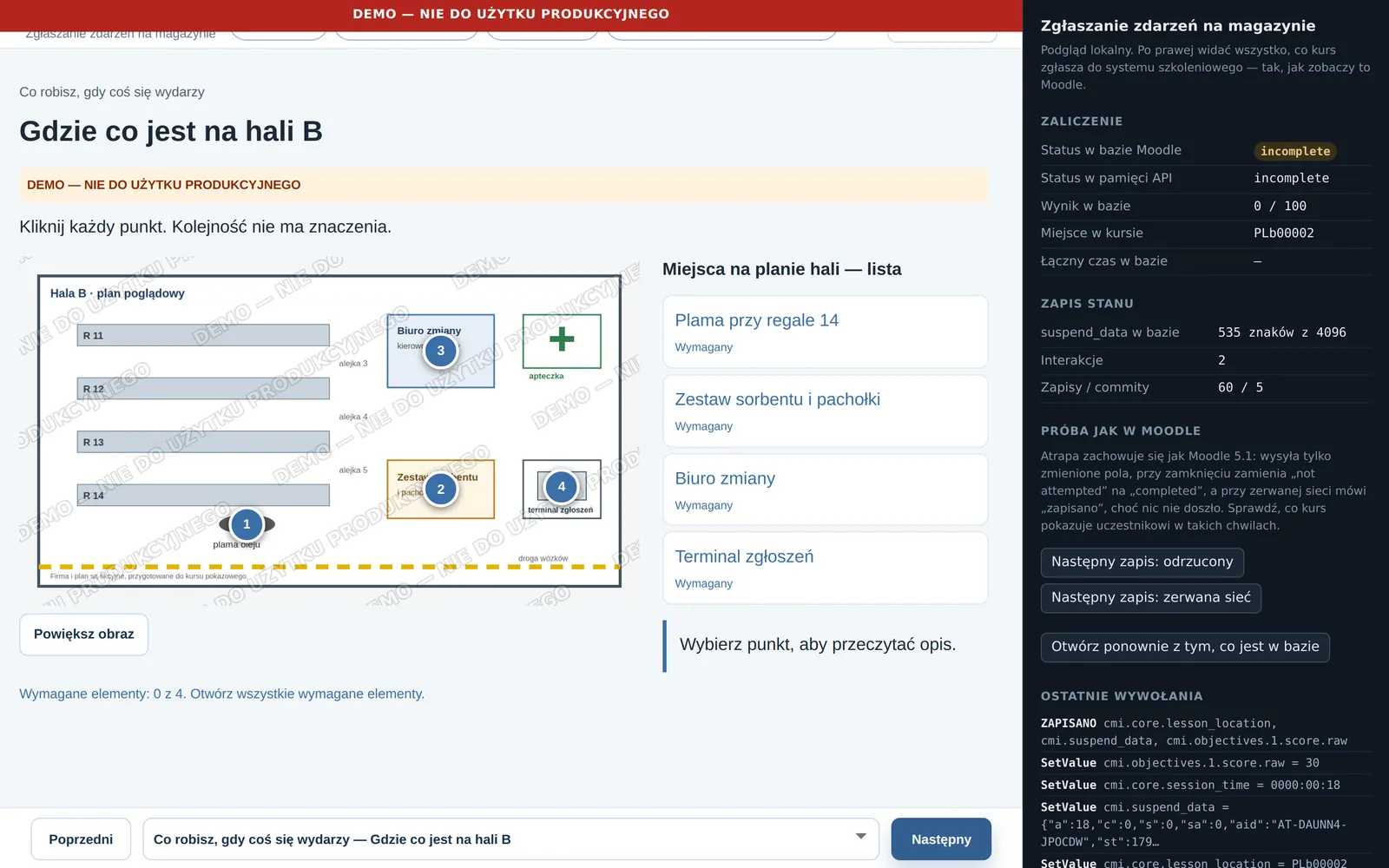Return to the previous page with Poprzedni
1389x868 pixels.
click(81, 839)
